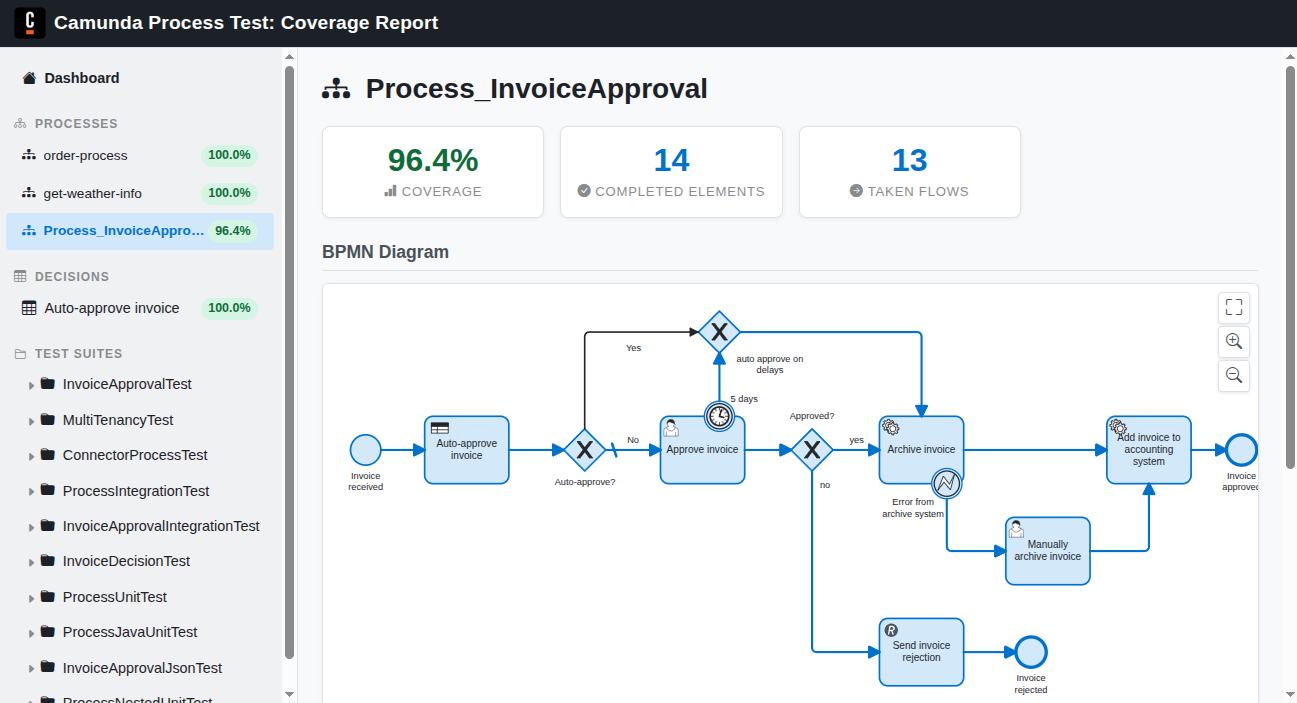Zoom out of the BPMN diagram
The image size is (1297, 703).
coord(1234,375)
